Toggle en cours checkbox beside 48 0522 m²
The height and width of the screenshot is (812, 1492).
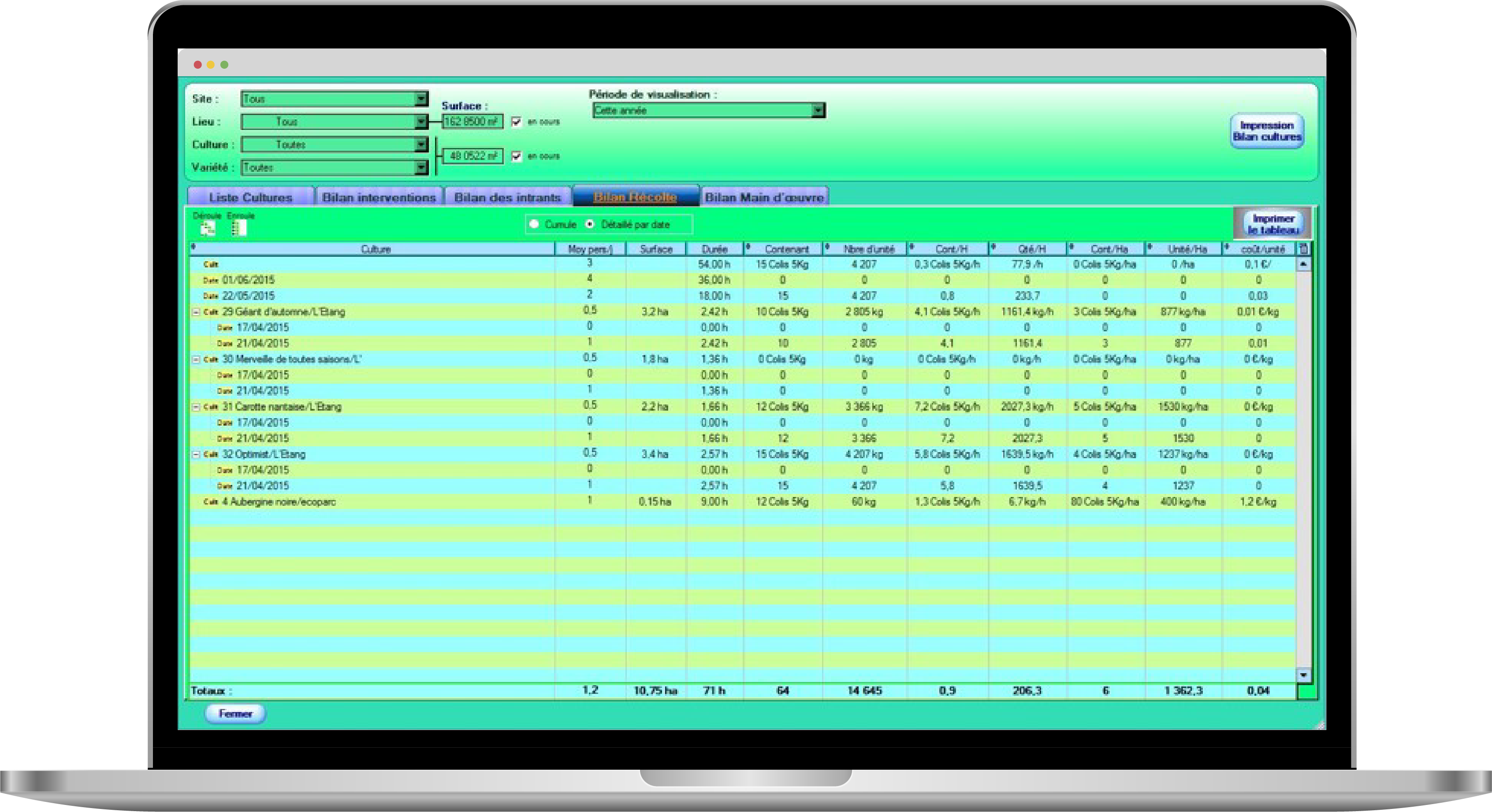pyautogui.click(x=517, y=156)
